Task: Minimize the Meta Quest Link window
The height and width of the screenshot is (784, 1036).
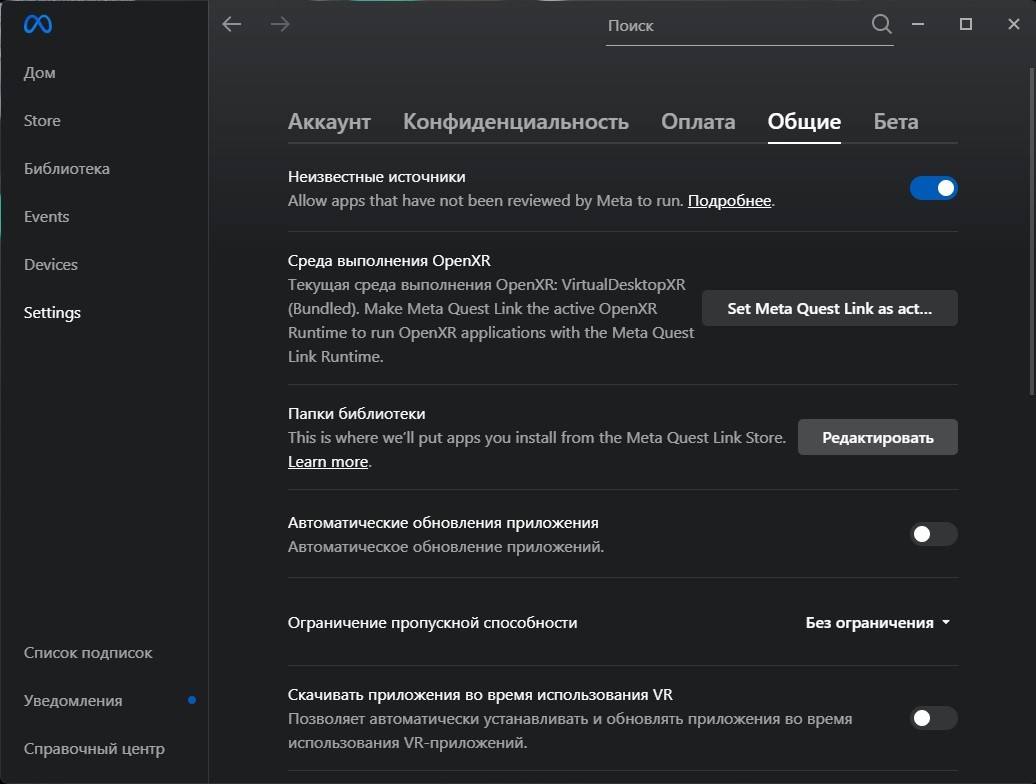Action: coord(918,24)
